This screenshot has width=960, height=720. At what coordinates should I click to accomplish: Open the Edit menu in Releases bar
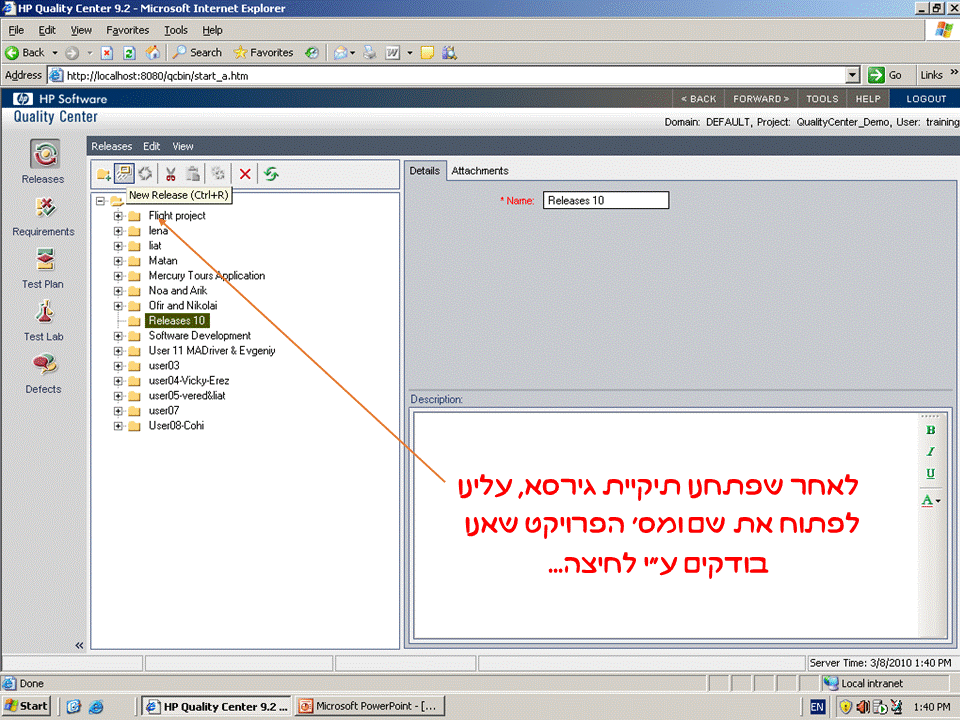[x=151, y=146]
